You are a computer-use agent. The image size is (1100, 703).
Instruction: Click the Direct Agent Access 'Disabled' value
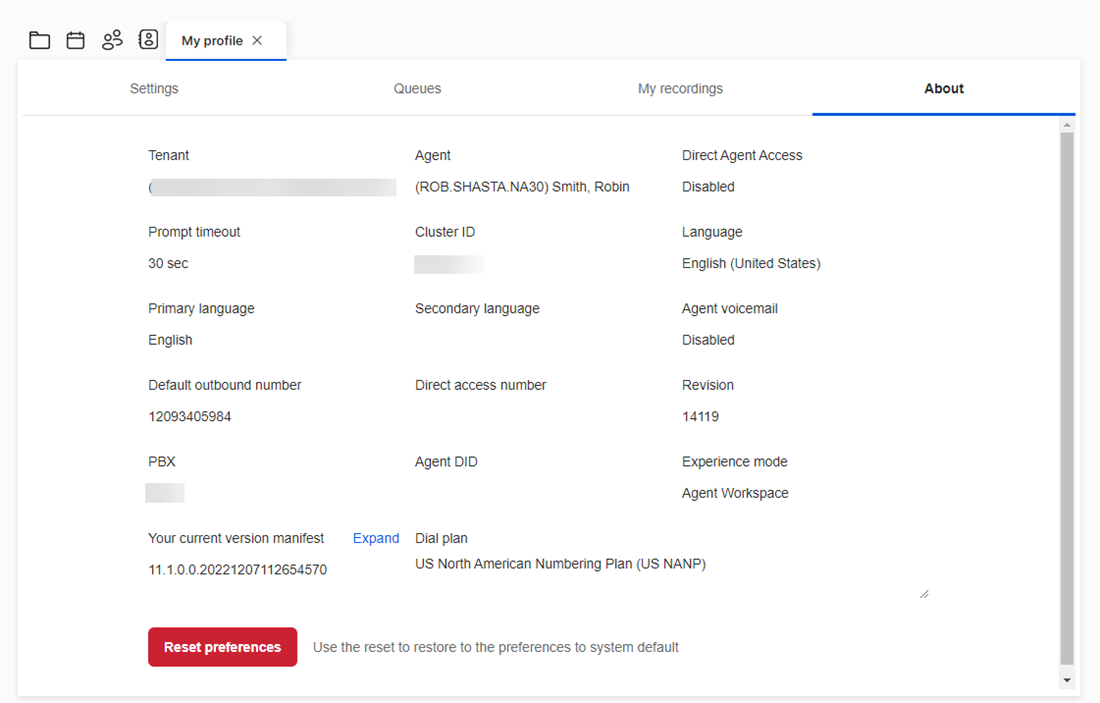708,187
